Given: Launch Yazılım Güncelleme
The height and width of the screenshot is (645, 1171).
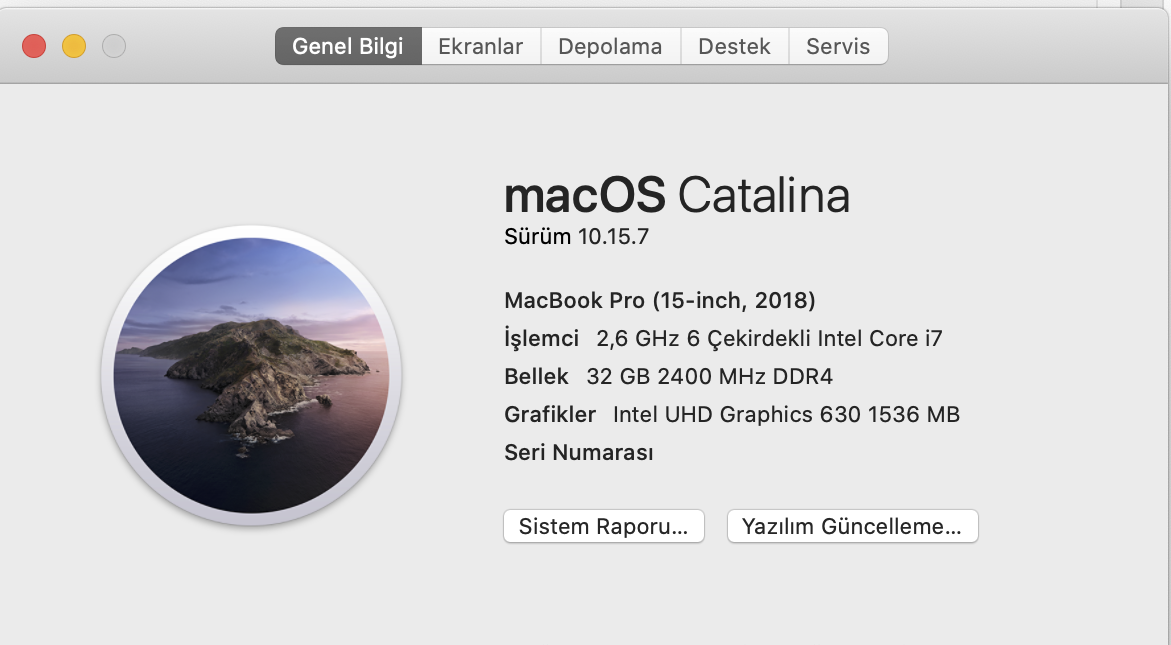Looking at the screenshot, I should pyautogui.click(x=852, y=527).
